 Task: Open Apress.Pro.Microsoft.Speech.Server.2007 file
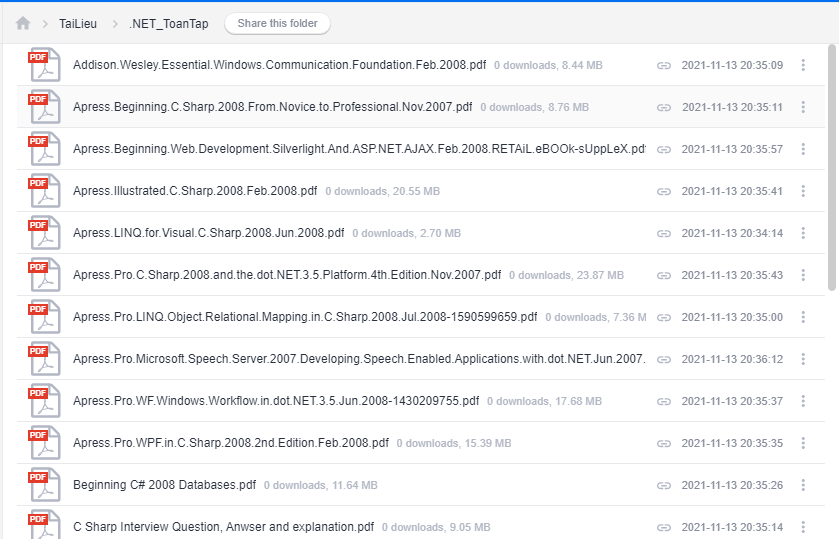pos(359,359)
